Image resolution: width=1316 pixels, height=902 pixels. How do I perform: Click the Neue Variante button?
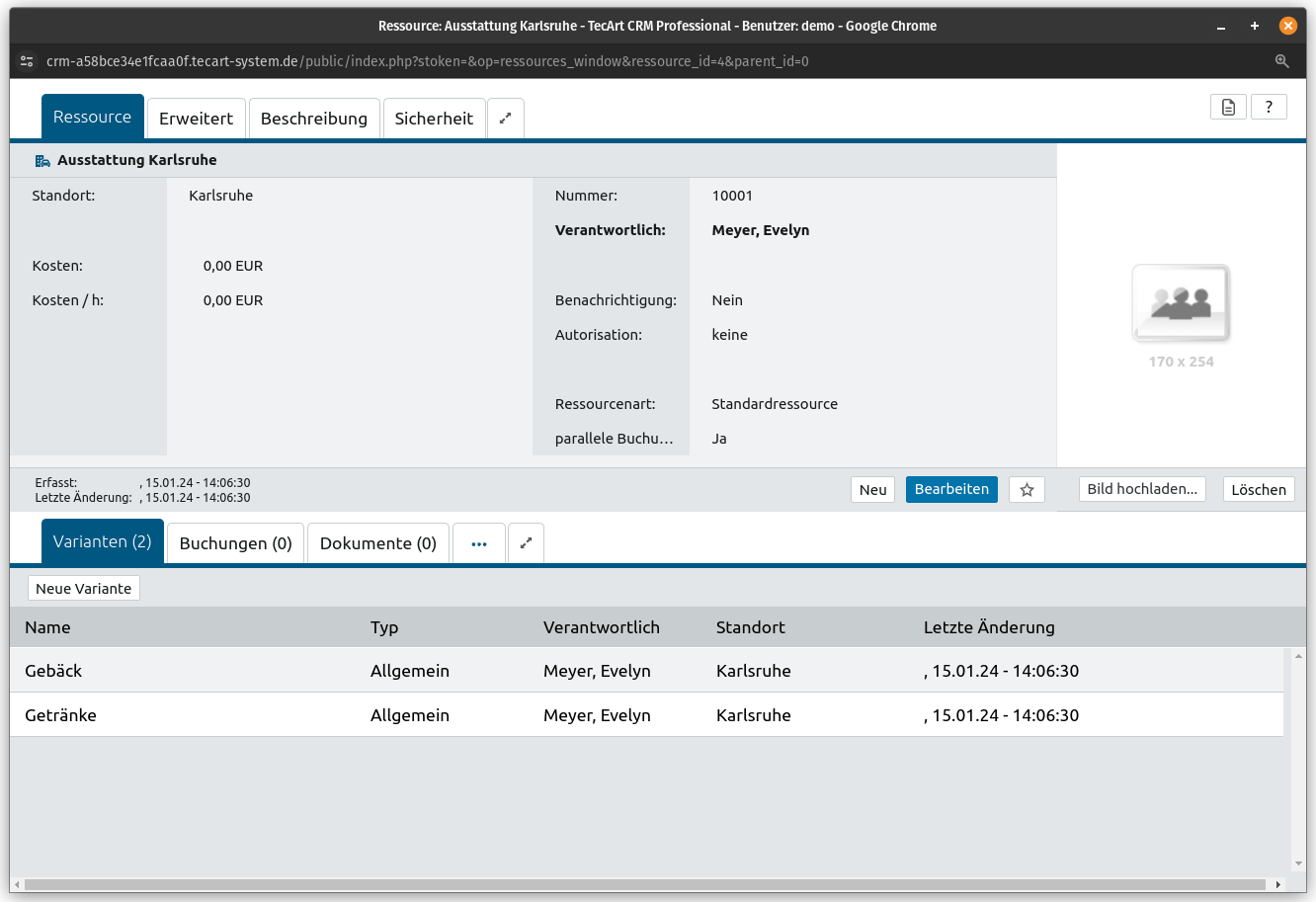point(84,588)
